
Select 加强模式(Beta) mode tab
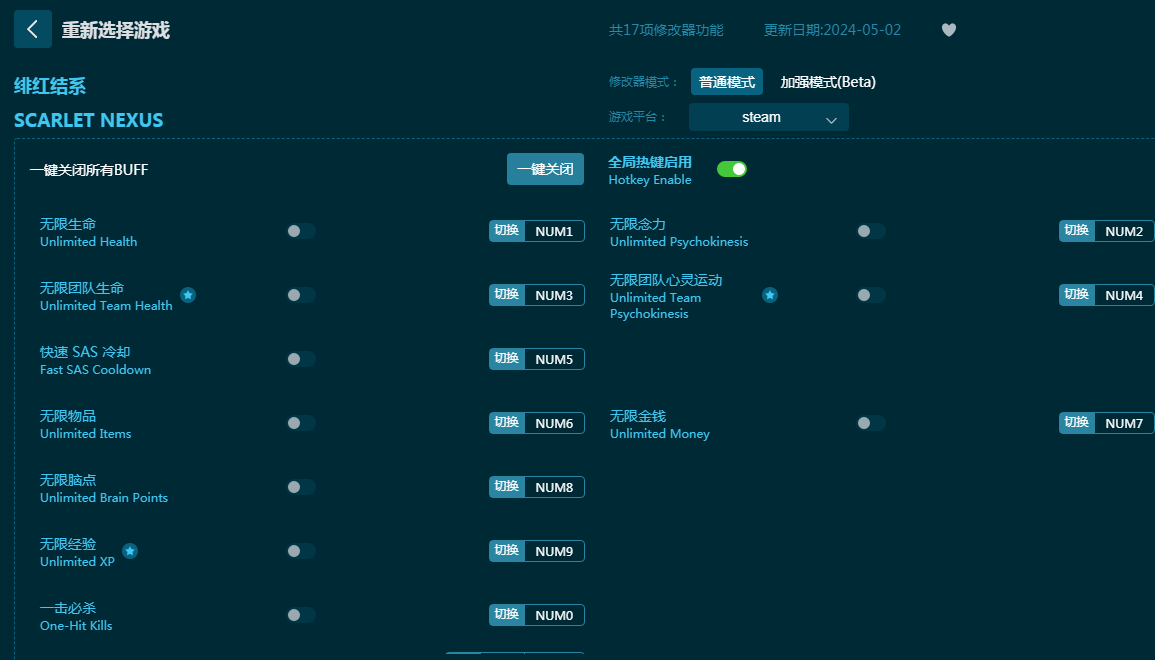pyautogui.click(x=828, y=82)
